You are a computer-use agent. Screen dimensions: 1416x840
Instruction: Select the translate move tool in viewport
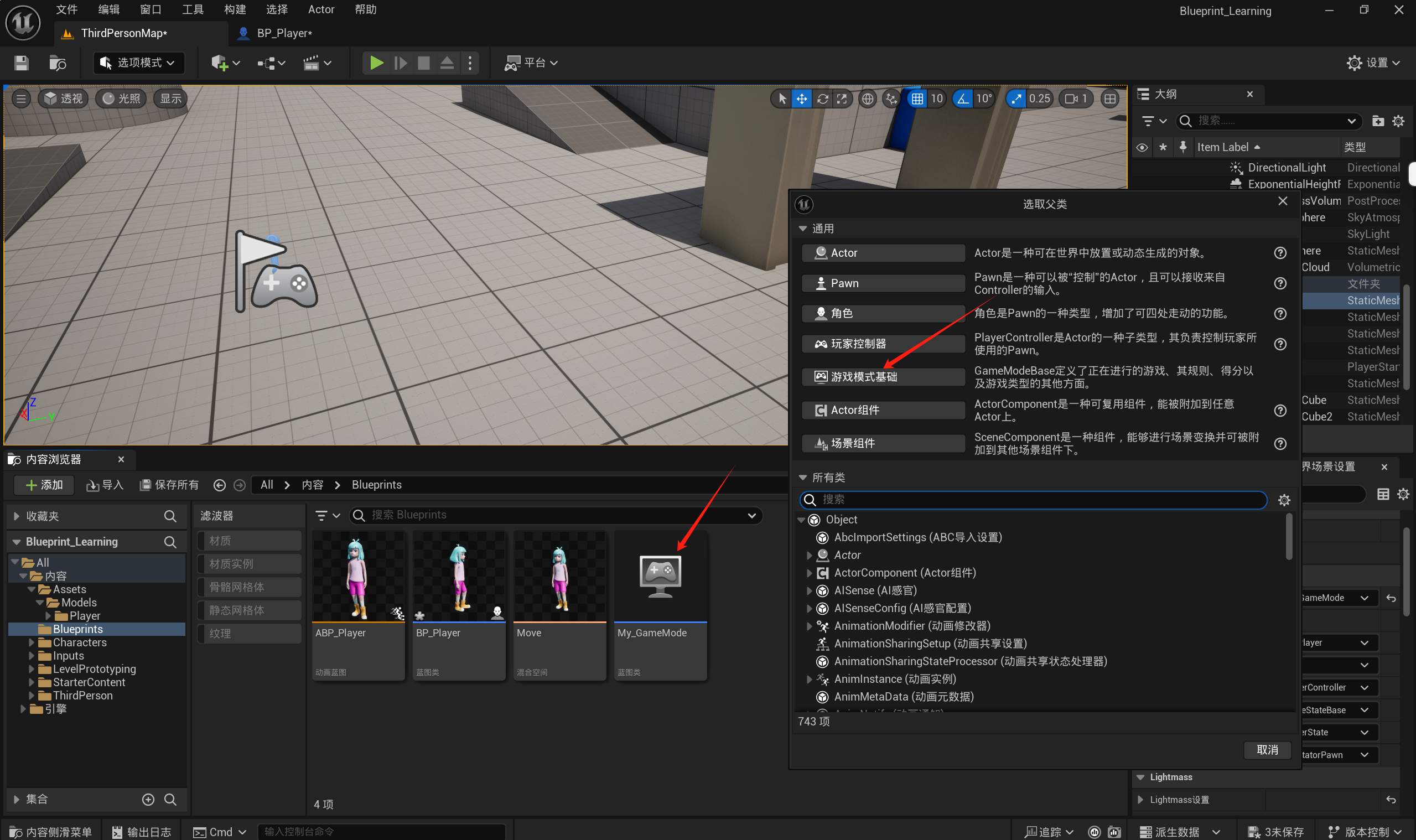802,98
